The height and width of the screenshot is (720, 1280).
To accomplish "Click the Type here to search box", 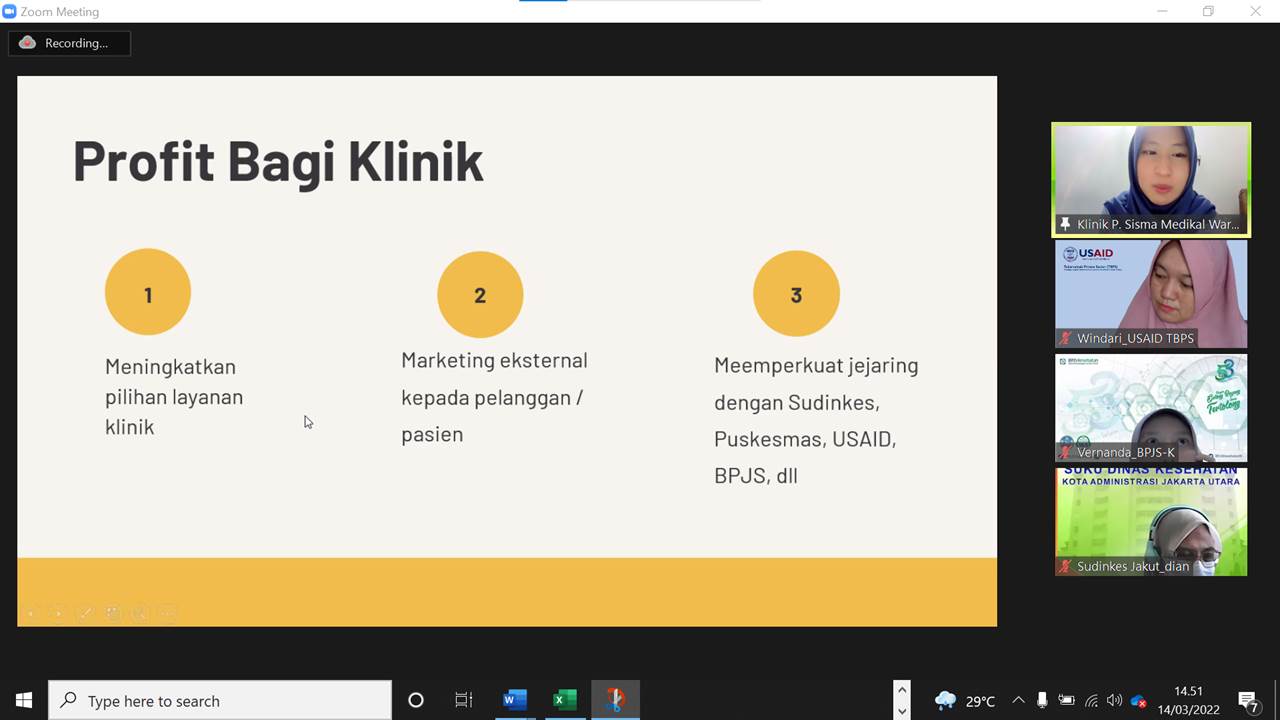I will point(220,700).
